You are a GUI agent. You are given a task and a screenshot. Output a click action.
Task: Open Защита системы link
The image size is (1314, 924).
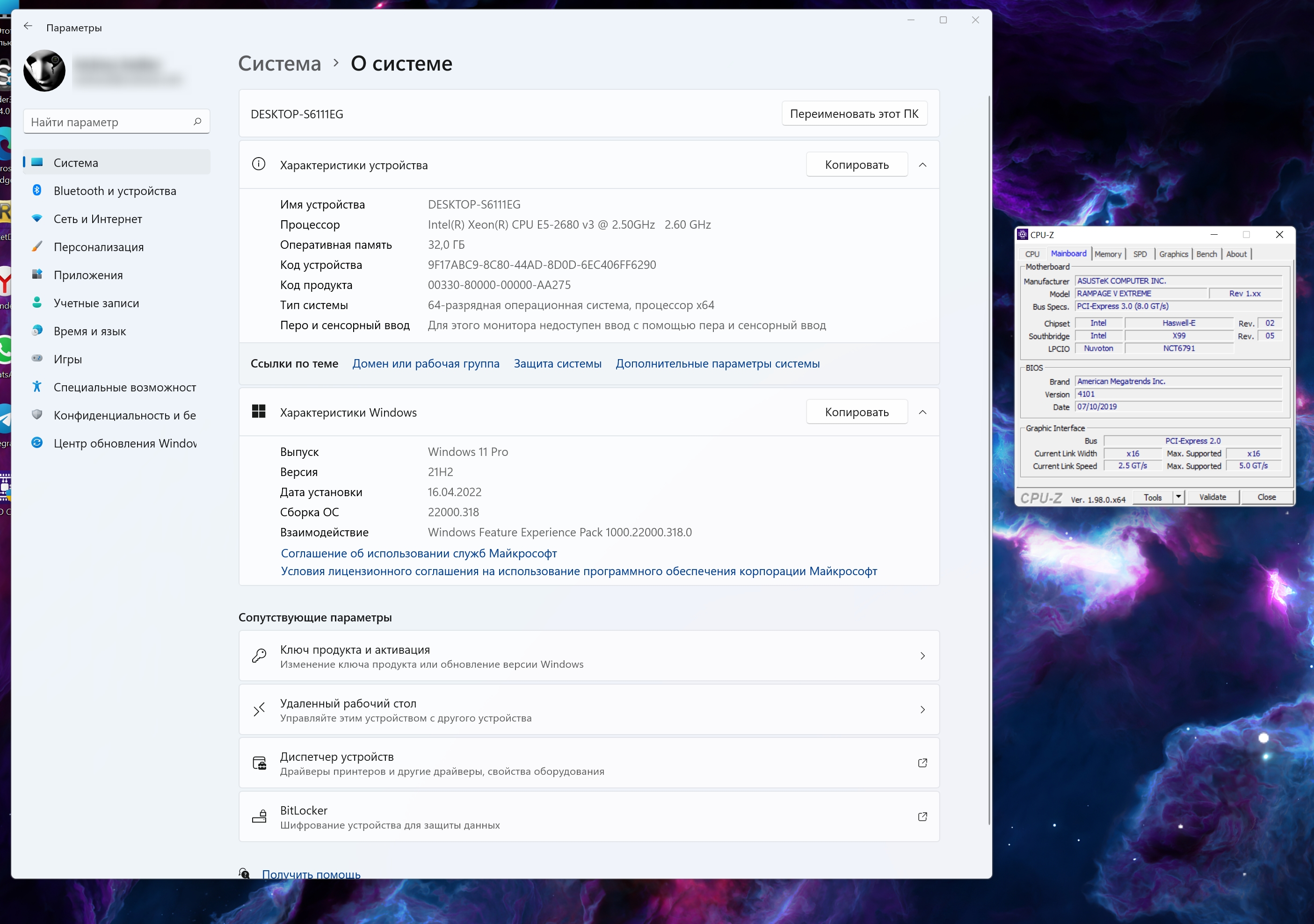pos(557,363)
